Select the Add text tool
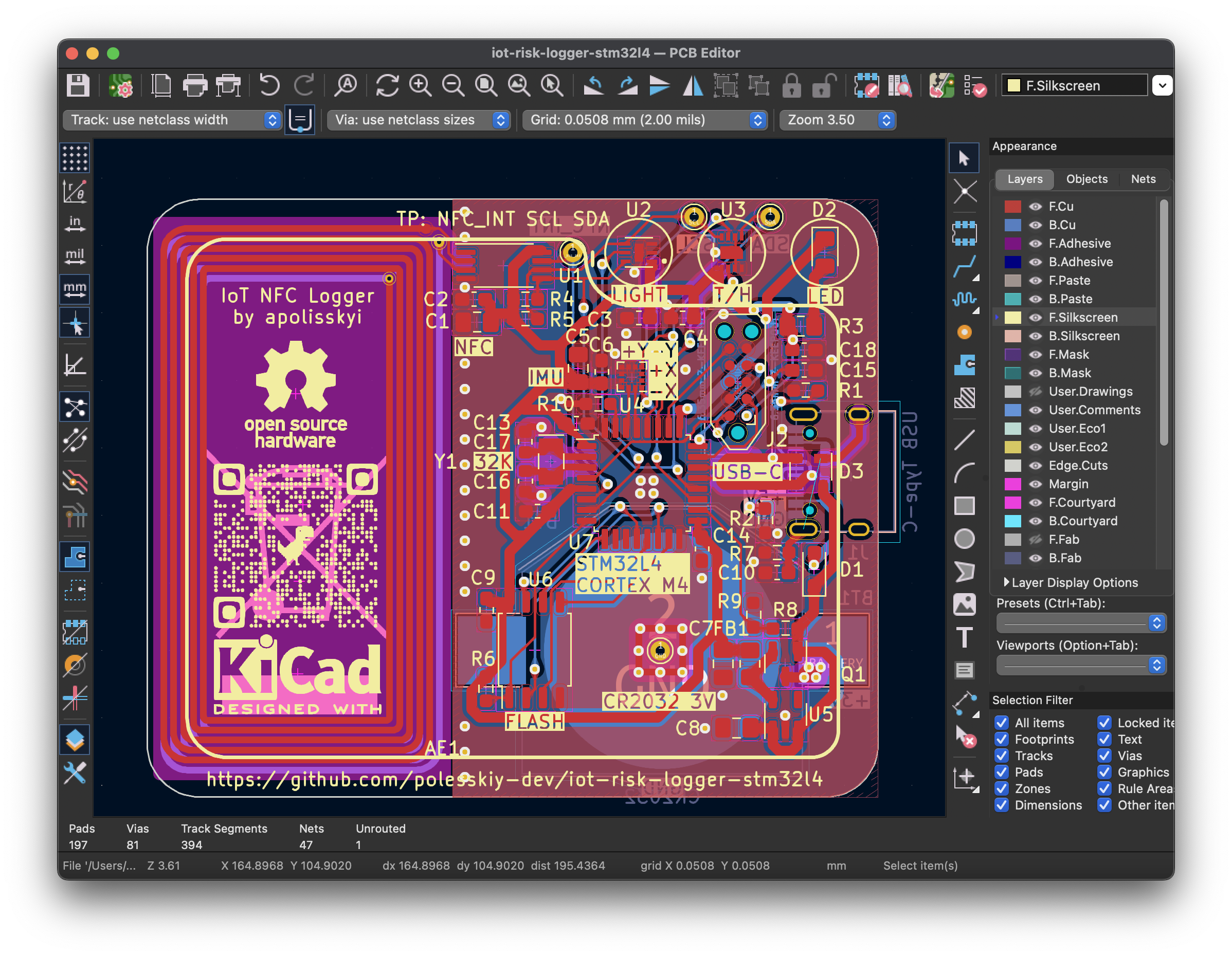This screenshot has width=1232, height=956. (964, 638)
